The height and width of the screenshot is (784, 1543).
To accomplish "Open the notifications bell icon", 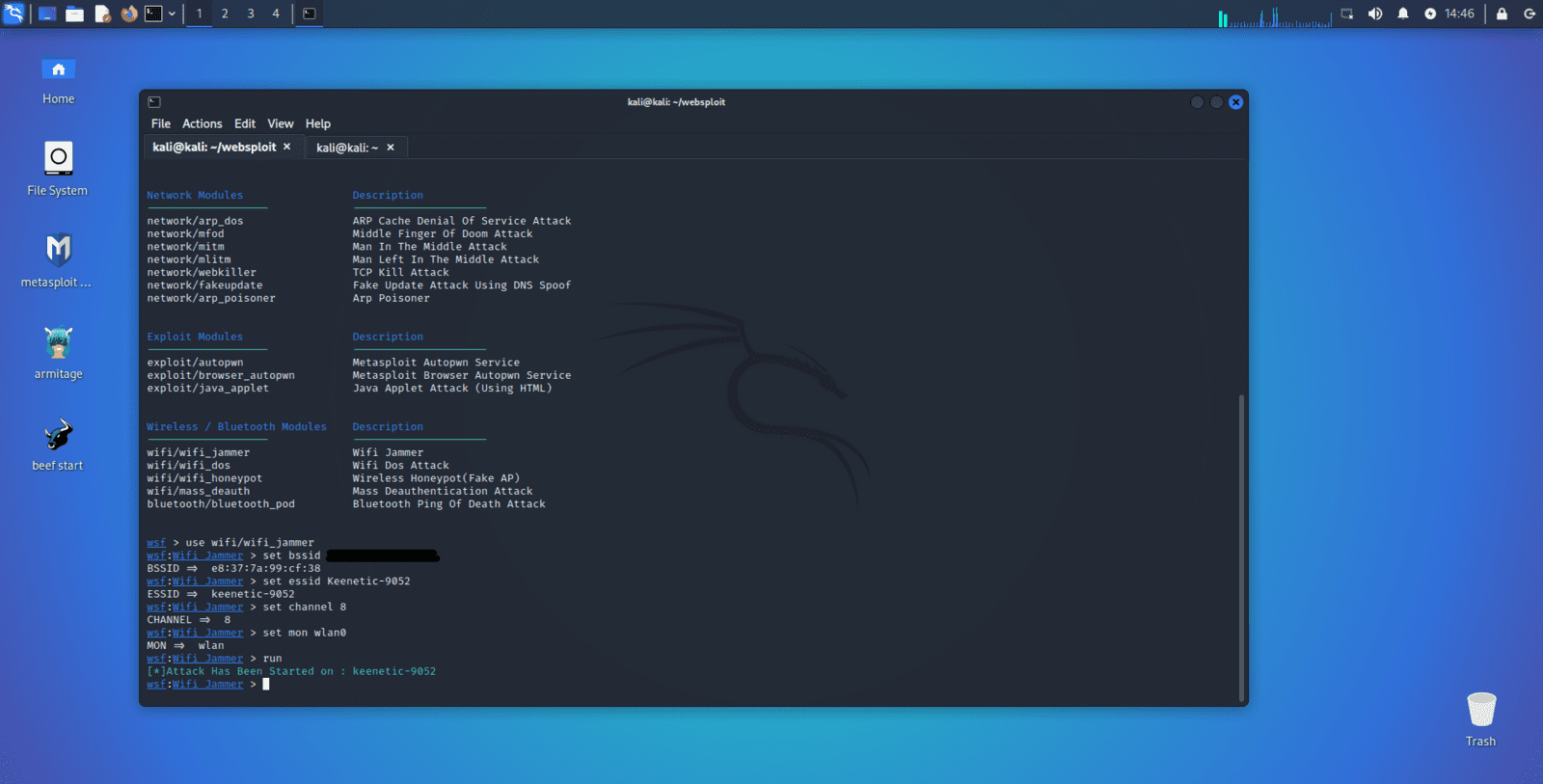I will click(x=1403, y=14).
